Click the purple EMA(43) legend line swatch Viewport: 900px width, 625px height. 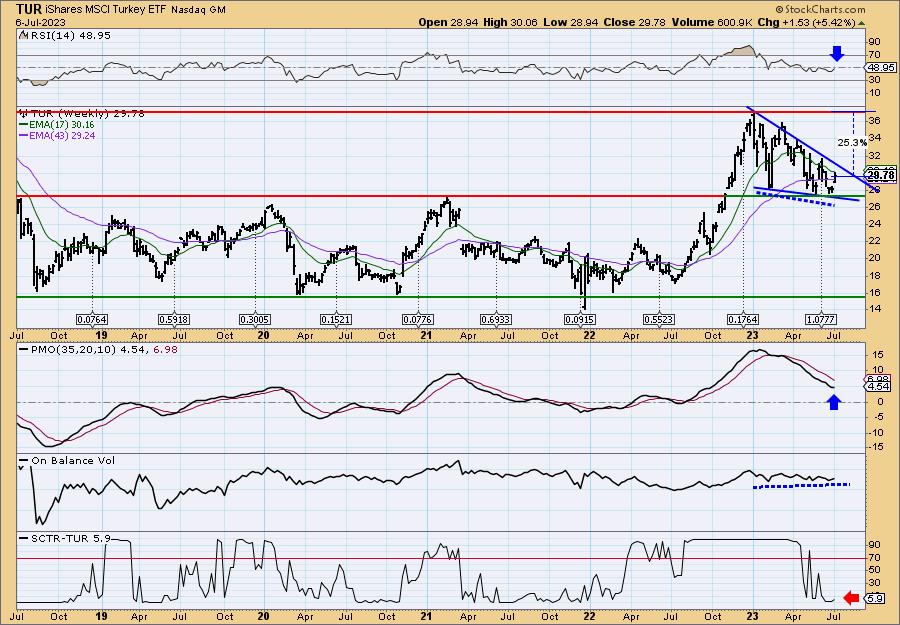pyautogui.click(x=25, y=135)
